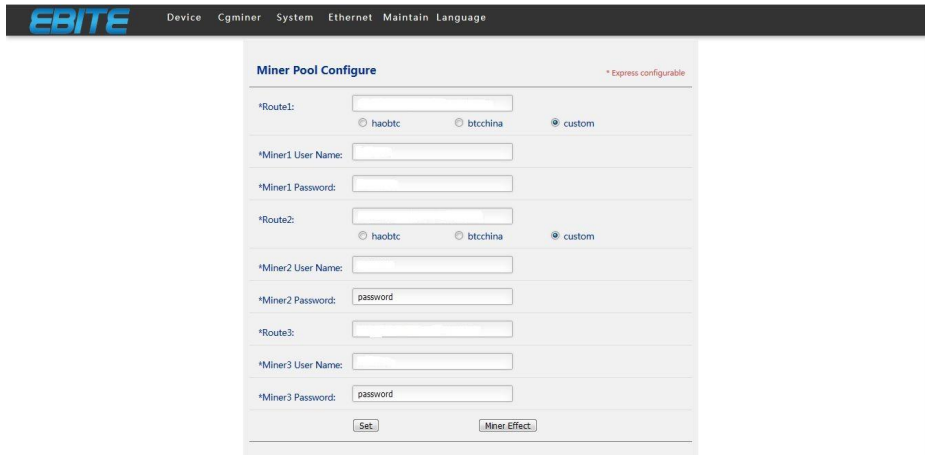The width and height of the screenshot is (925, 459).
Task: Select haobtc radio for Route2
Action: pyautogui.click(x=362, y=237)
